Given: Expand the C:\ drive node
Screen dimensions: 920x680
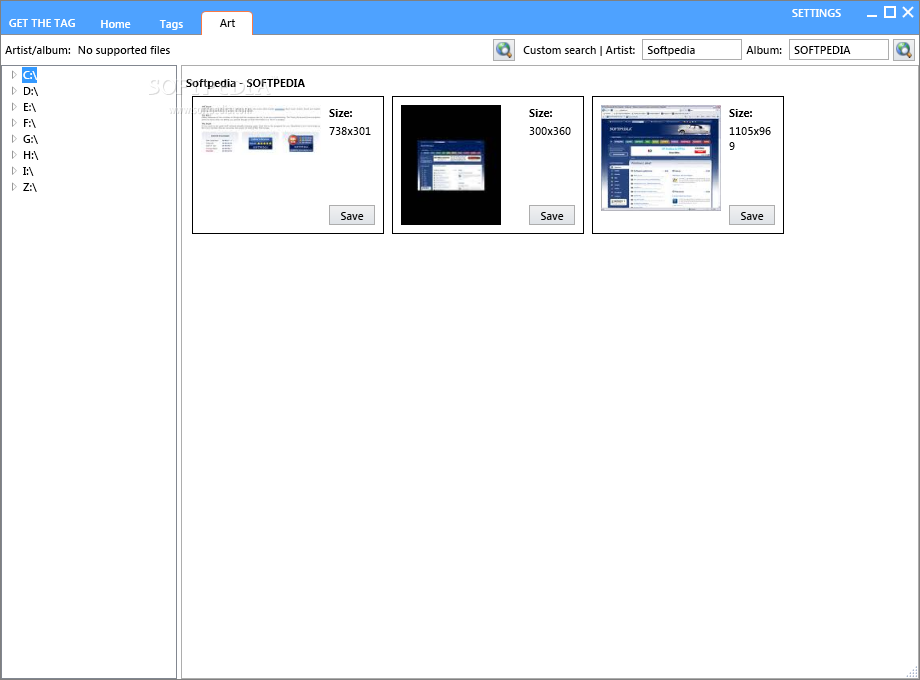Looking at the screenshot, I should coord(14,75).
